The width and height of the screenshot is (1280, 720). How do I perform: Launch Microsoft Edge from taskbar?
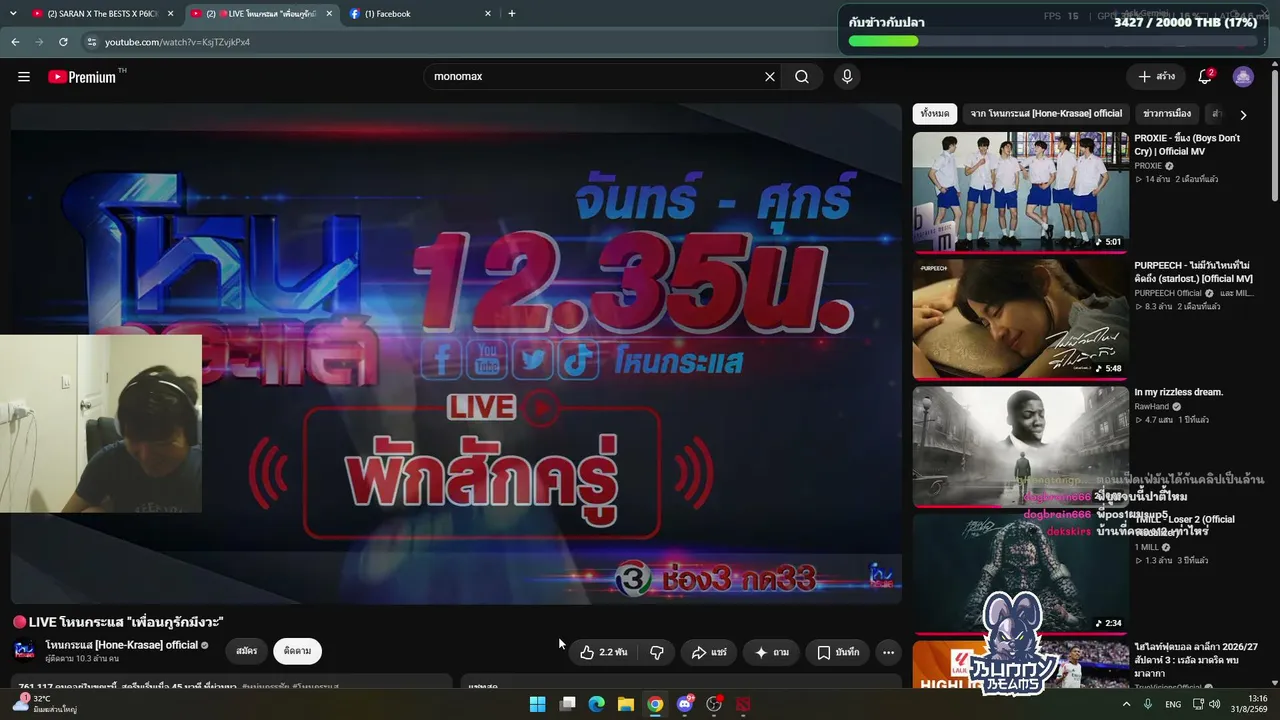point(596,704)
